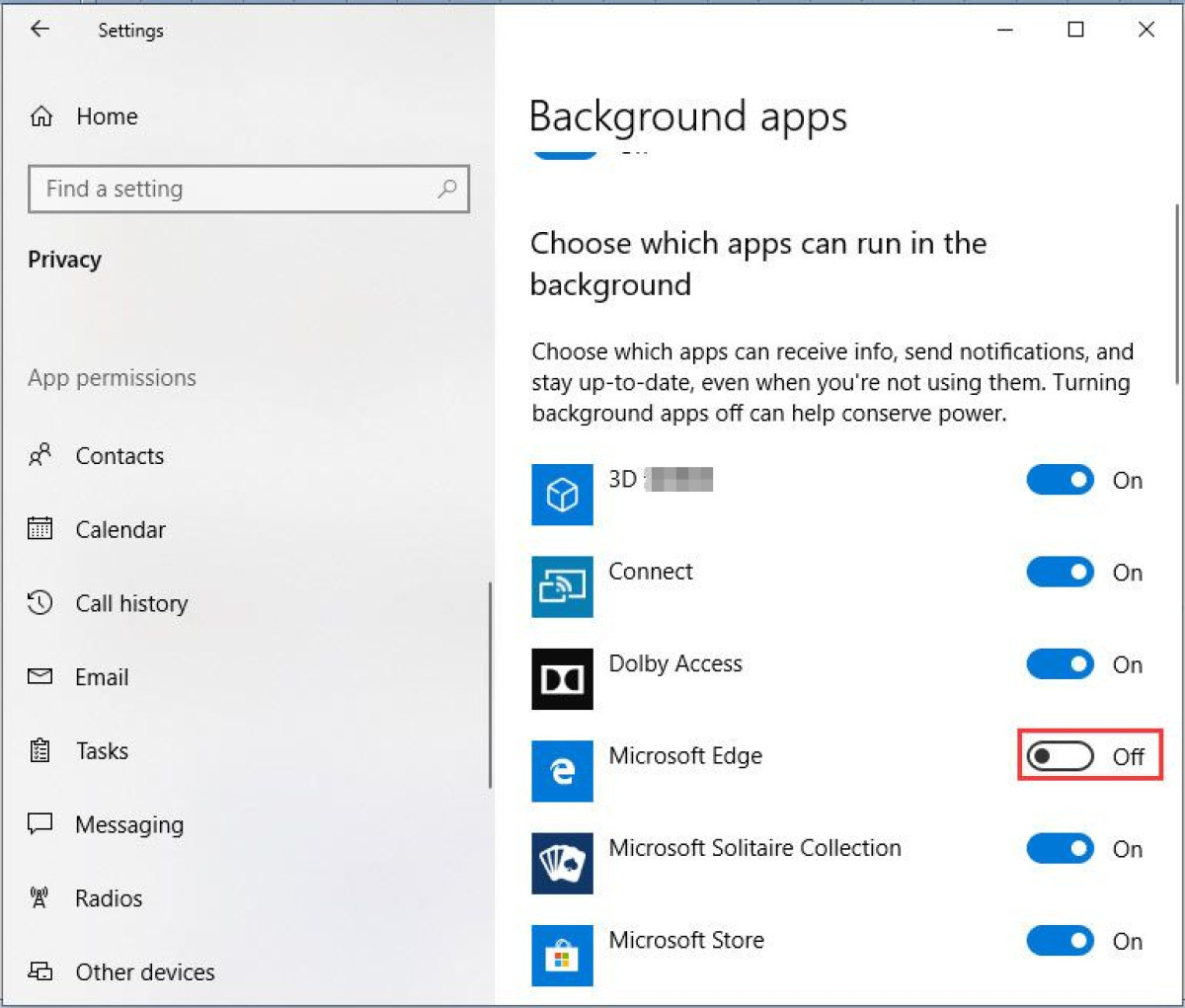Image resolution: width=1185 pixels, height=1008 pixels.
Task: Select the Dolby Access app icon
Action: pyautogui.click(x=562, y=678)
